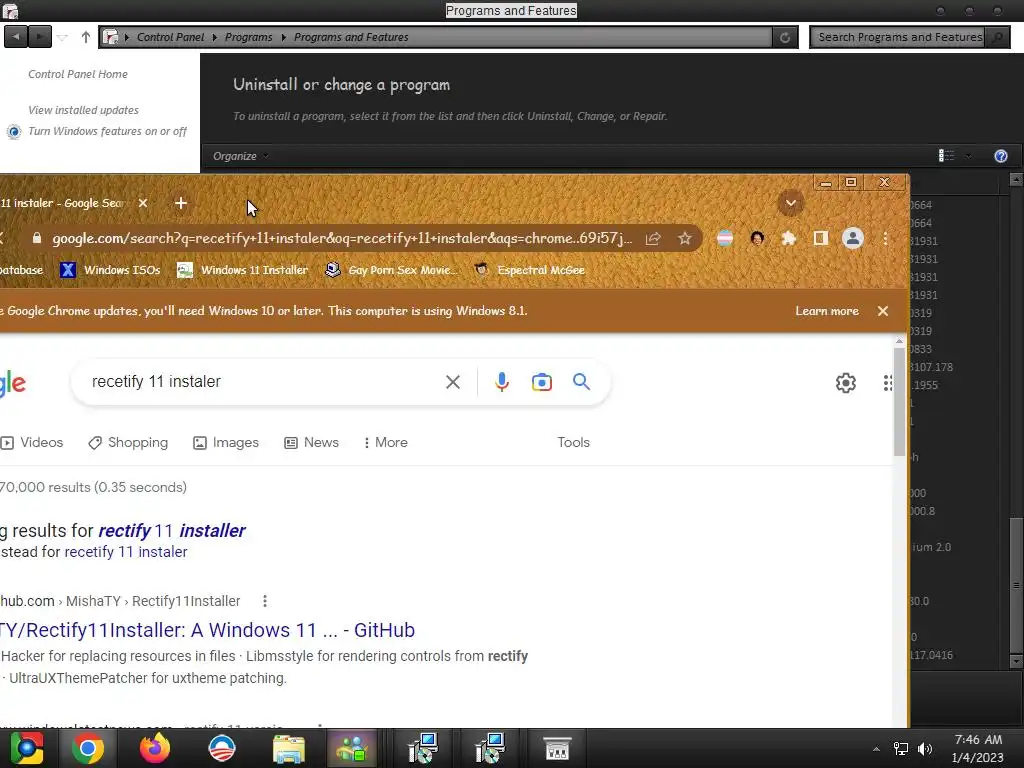Close the Google Search Chrome tab
This screenshot has height=768, width=1024.
tap(143, 203)
